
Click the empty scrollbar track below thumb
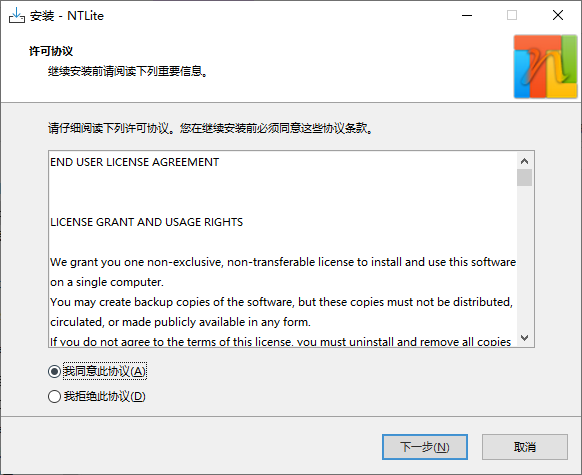(x=524, y=258)
